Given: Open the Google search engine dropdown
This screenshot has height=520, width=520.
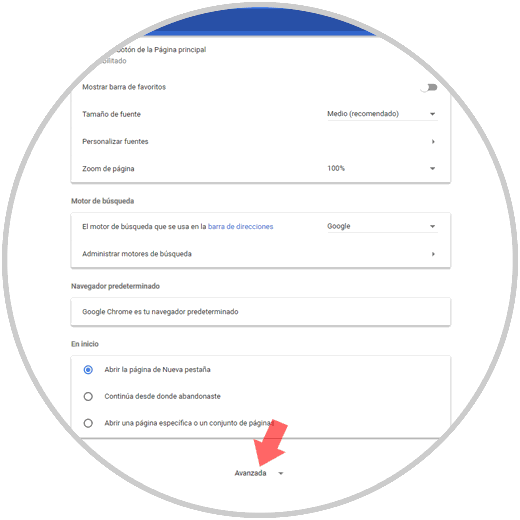Looking at the screenshot, I should (382, 226).
